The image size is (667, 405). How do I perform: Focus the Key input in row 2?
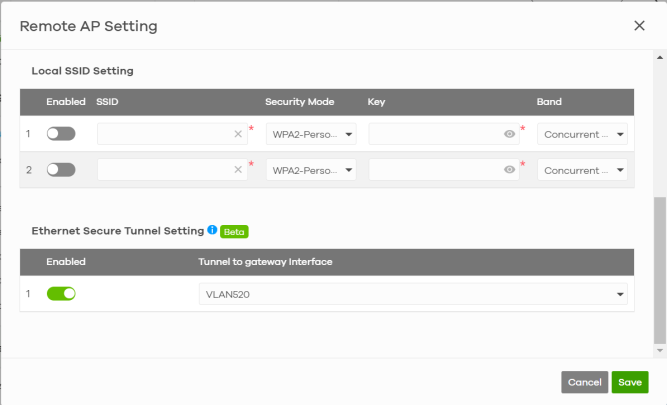(x=434, y=170)
